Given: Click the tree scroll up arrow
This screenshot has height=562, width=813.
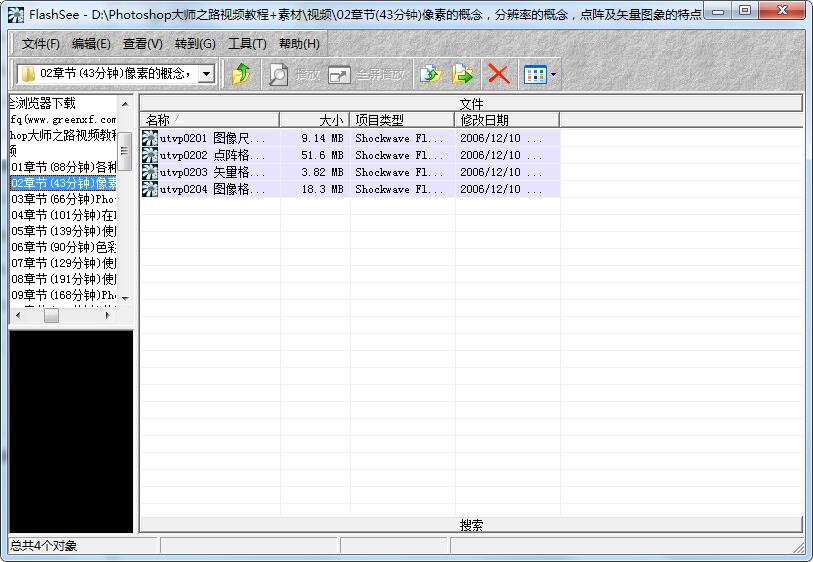Looking at the screenshot, I should point(125,104).
